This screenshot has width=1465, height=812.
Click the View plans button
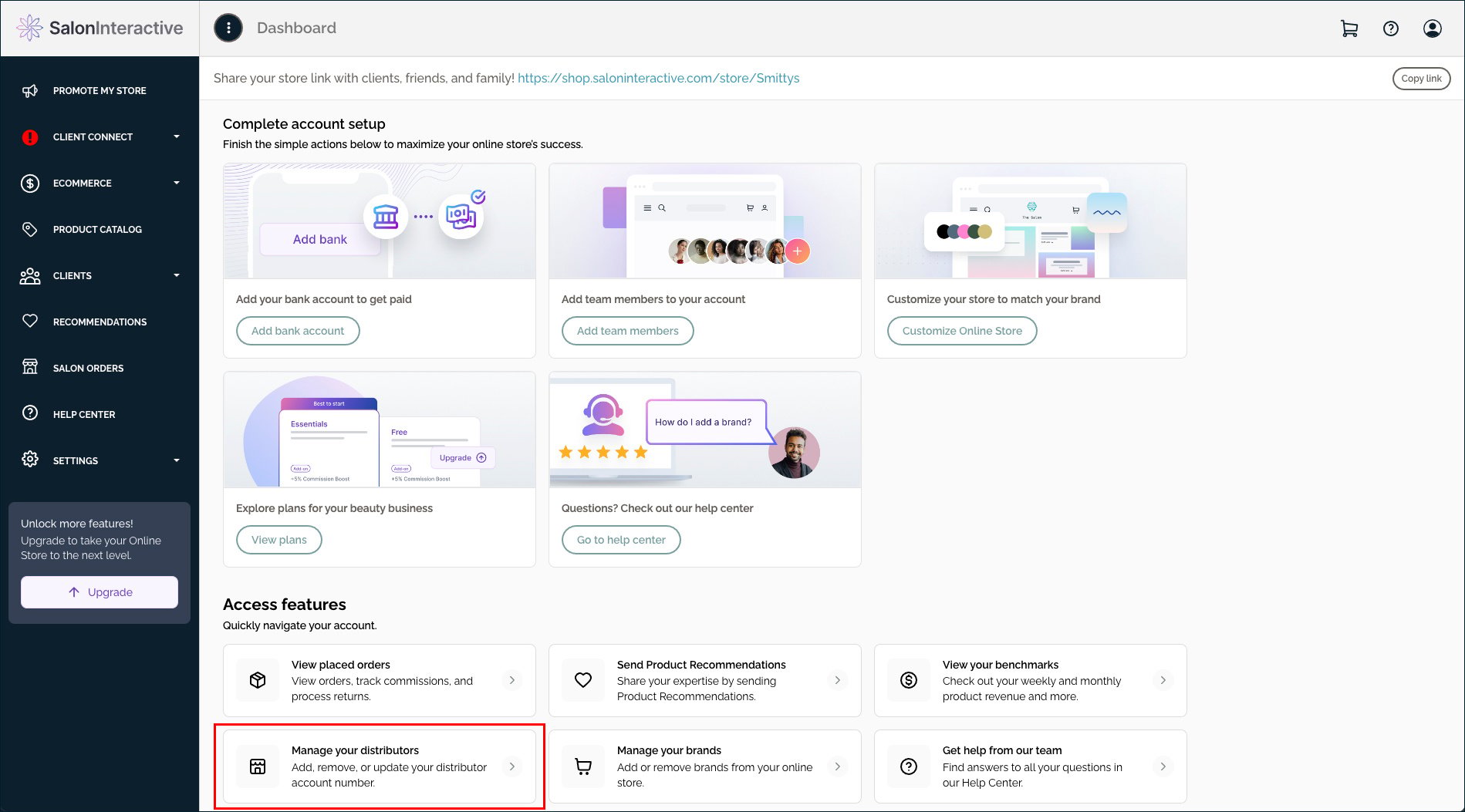[279, 540]
